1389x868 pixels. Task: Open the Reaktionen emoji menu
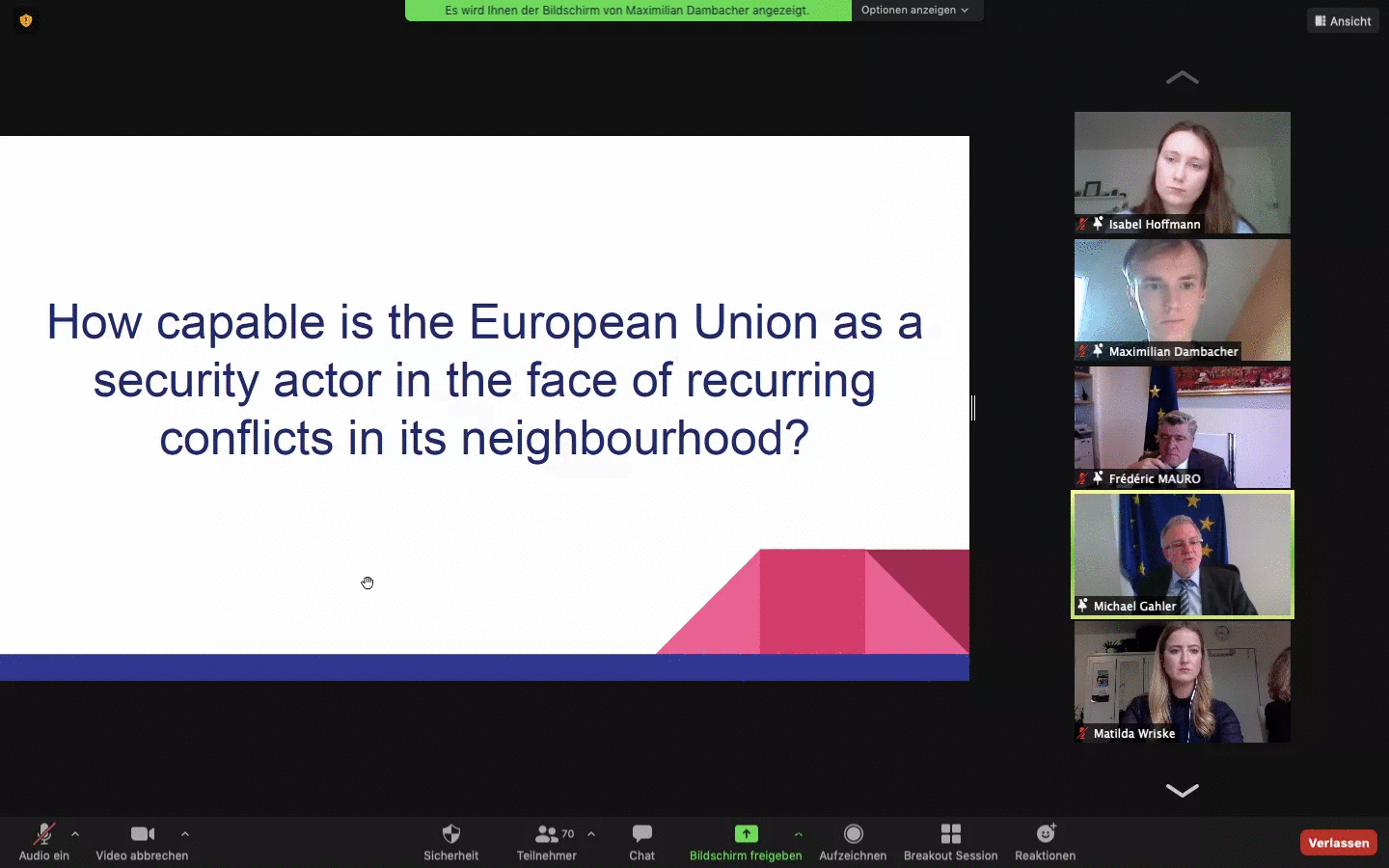coord(1045,834)
